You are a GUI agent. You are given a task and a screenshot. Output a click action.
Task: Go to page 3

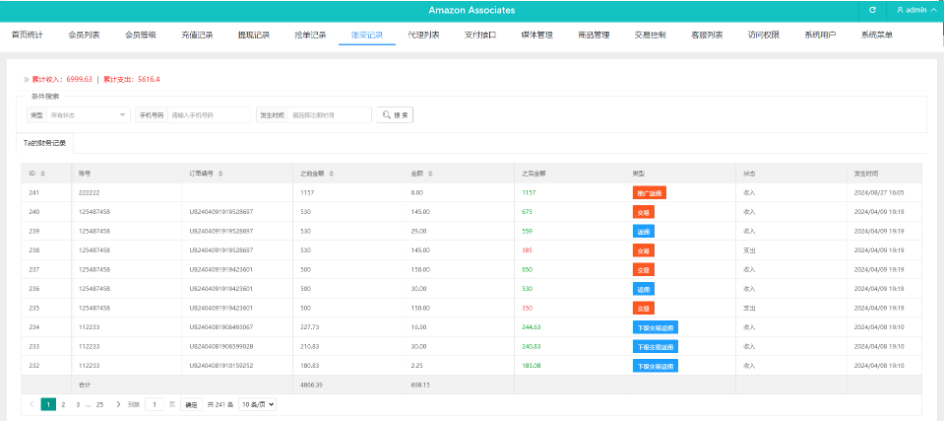pos(78,404)
